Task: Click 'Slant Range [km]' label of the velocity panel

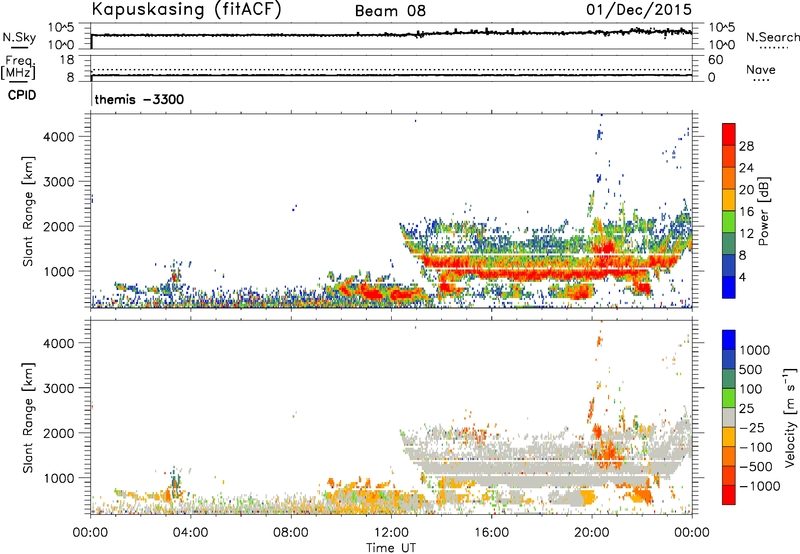Action: [28, 418]
